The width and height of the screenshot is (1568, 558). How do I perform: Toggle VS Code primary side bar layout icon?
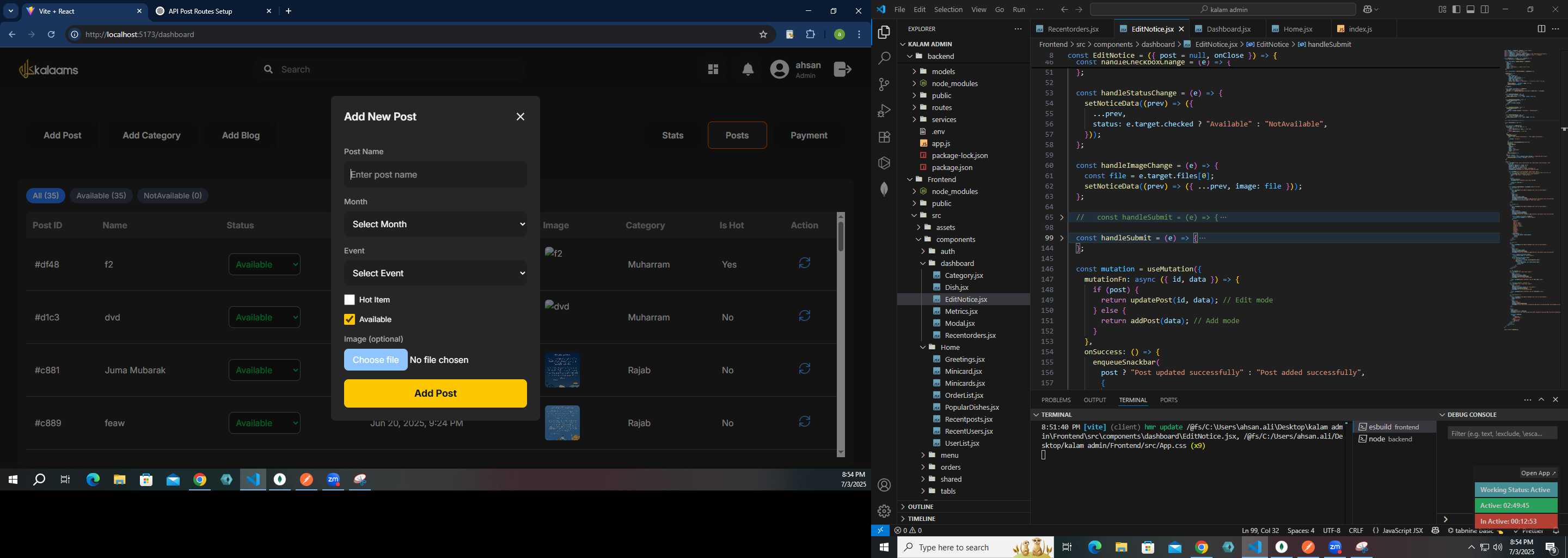coord(1456,10)
